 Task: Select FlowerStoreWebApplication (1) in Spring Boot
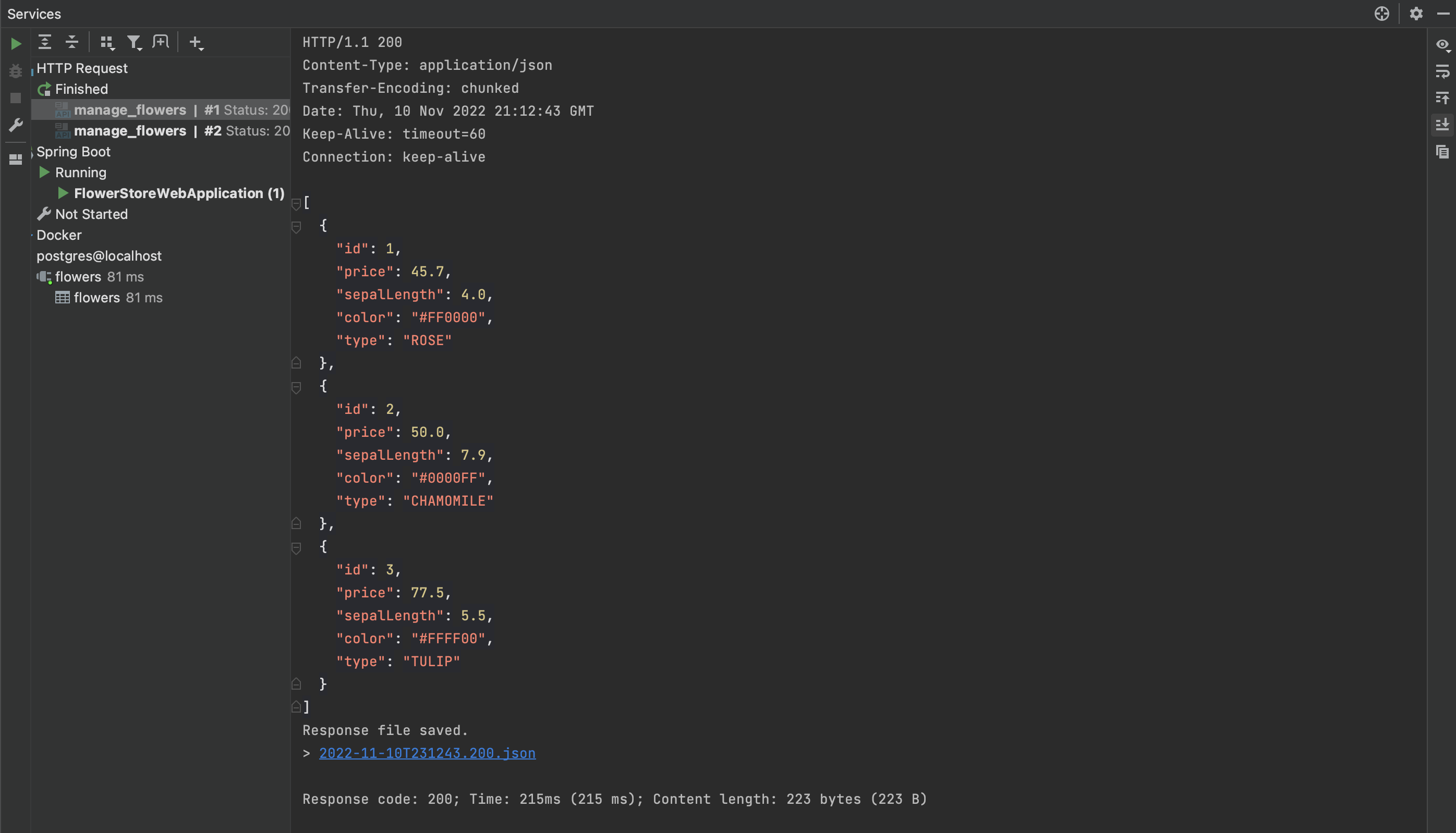click(178, 193)
